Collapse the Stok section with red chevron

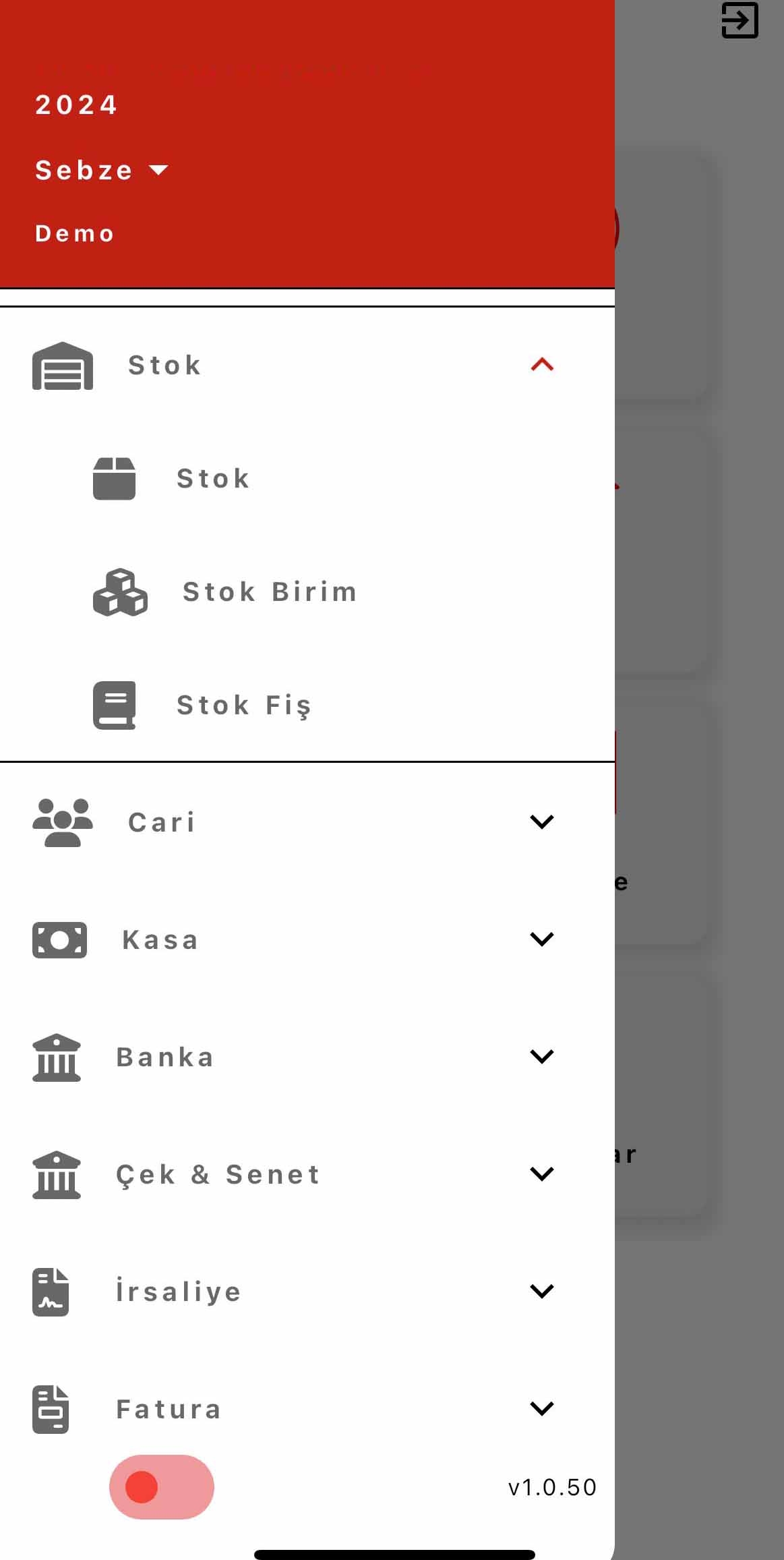tap(542, 365)
